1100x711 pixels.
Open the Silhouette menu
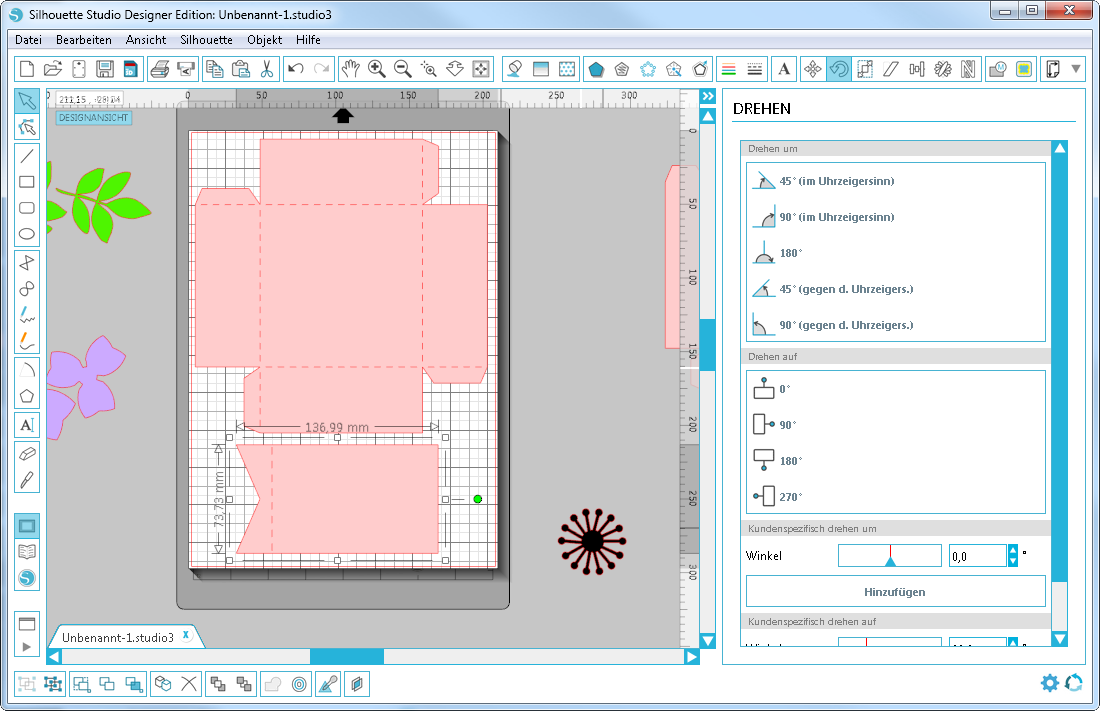pos(206,40)
